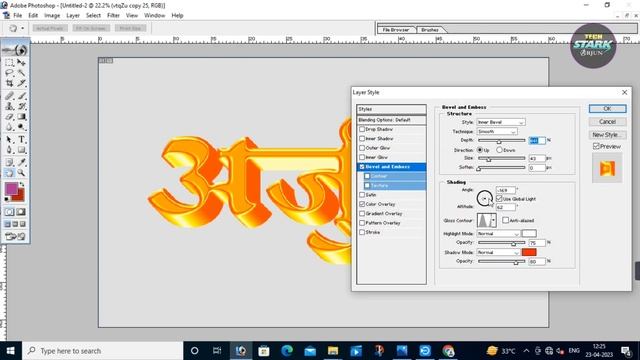
Task: Select the Eyedropper tool
Action: pyautogui.click(x=21, y=162)
